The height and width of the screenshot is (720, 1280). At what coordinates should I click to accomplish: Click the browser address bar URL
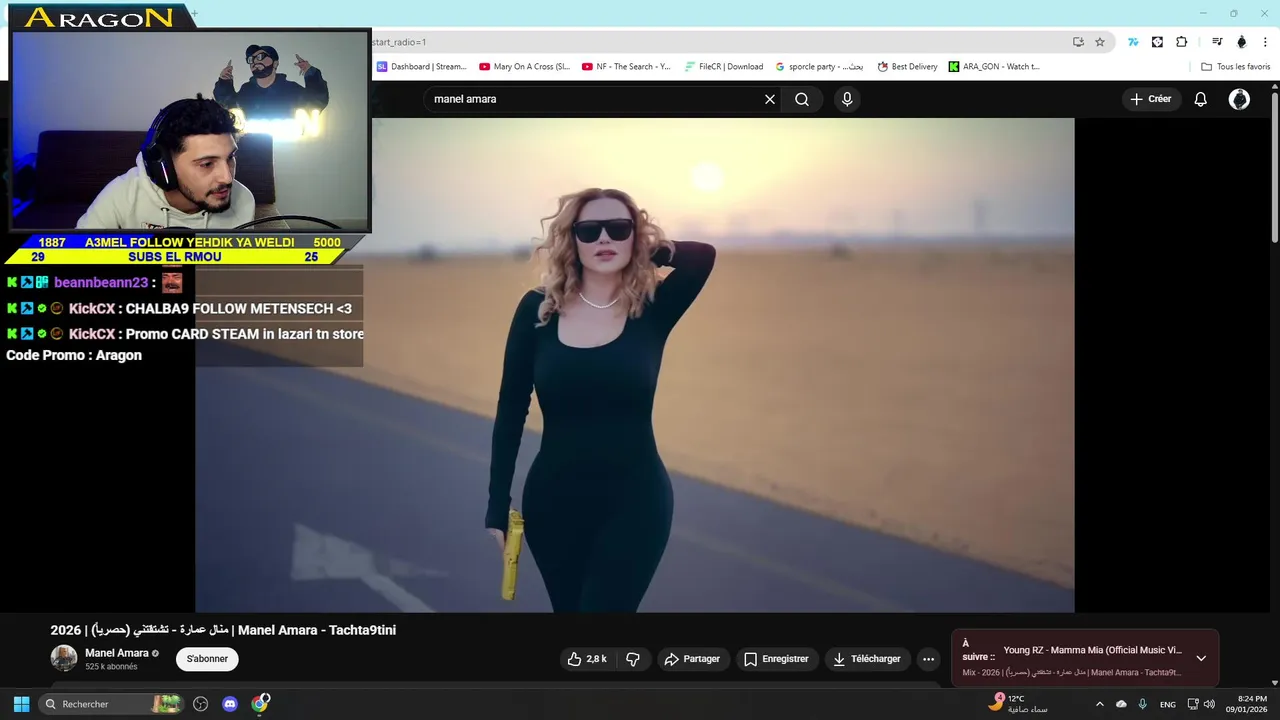(x=718, y=42)
